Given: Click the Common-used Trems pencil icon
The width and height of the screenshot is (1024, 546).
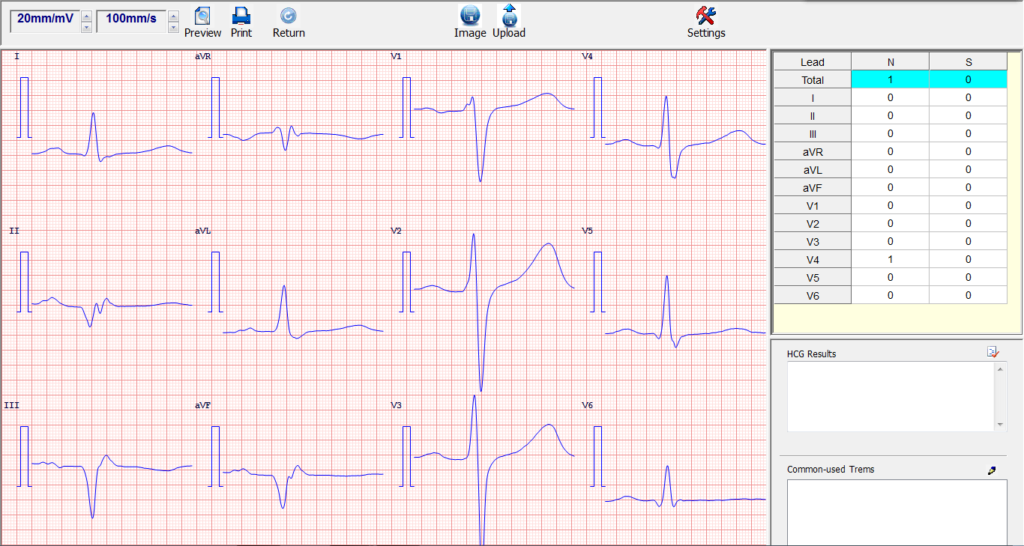Looking at the screenshot, I should point(992,470).
